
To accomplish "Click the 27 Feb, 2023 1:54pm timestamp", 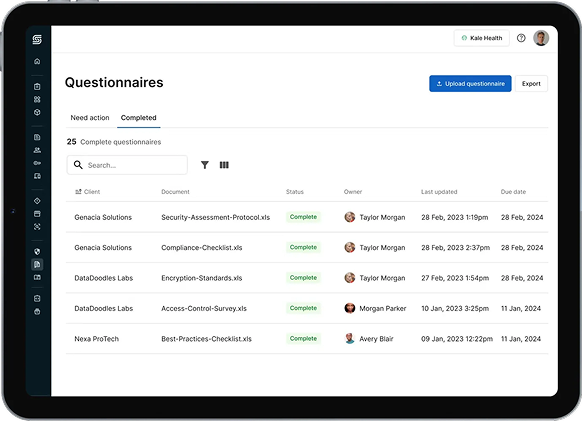I will (x=455, y=278).
